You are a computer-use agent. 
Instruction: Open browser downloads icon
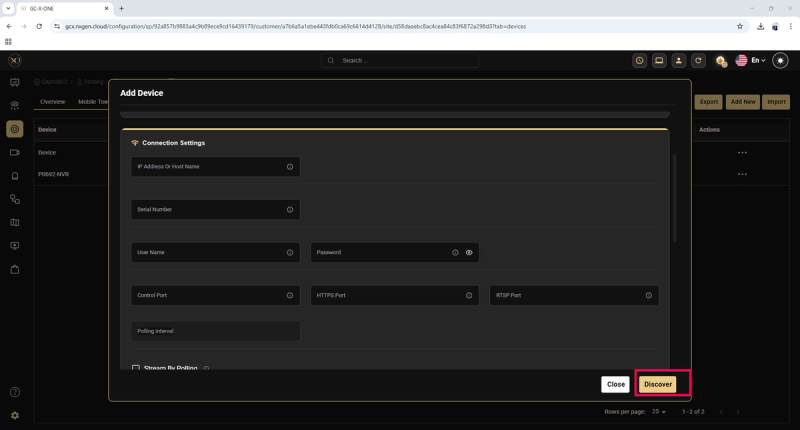[x=760, y=27]
